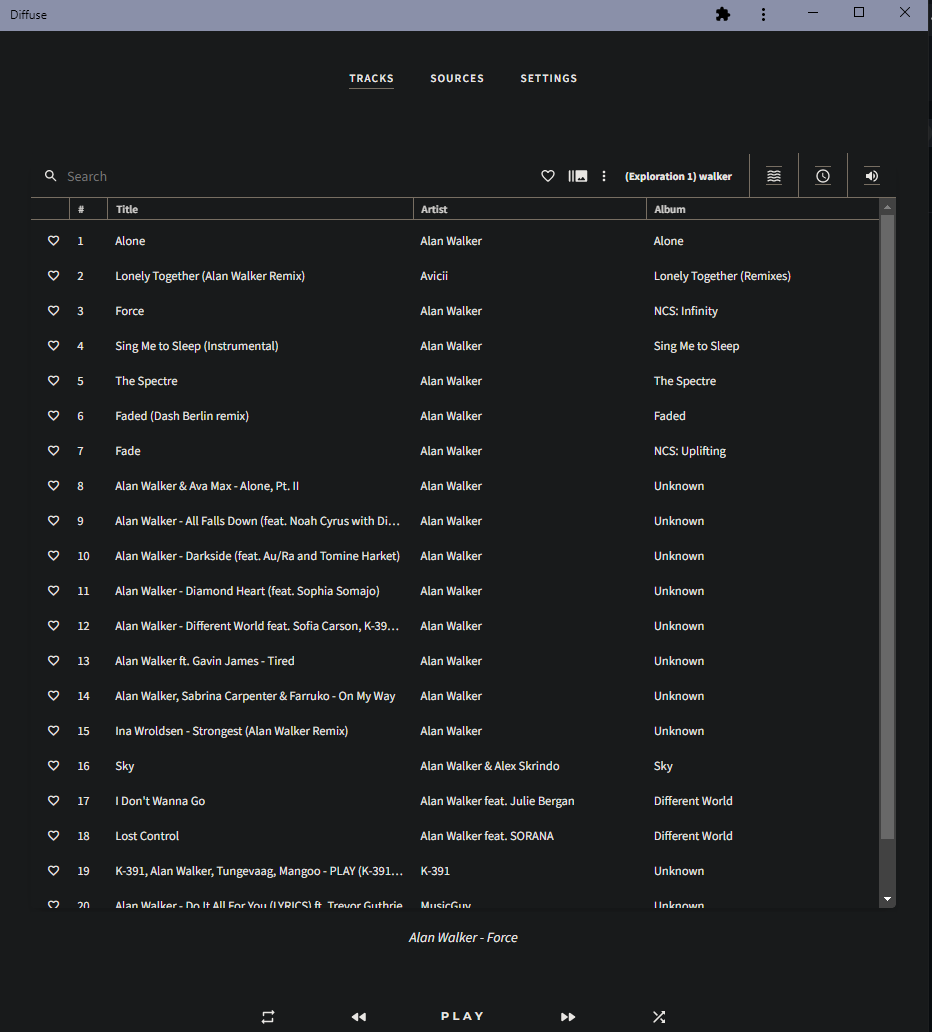Favourite the track Lost Control
The image size is (932, 1032).
pos(53,835)
